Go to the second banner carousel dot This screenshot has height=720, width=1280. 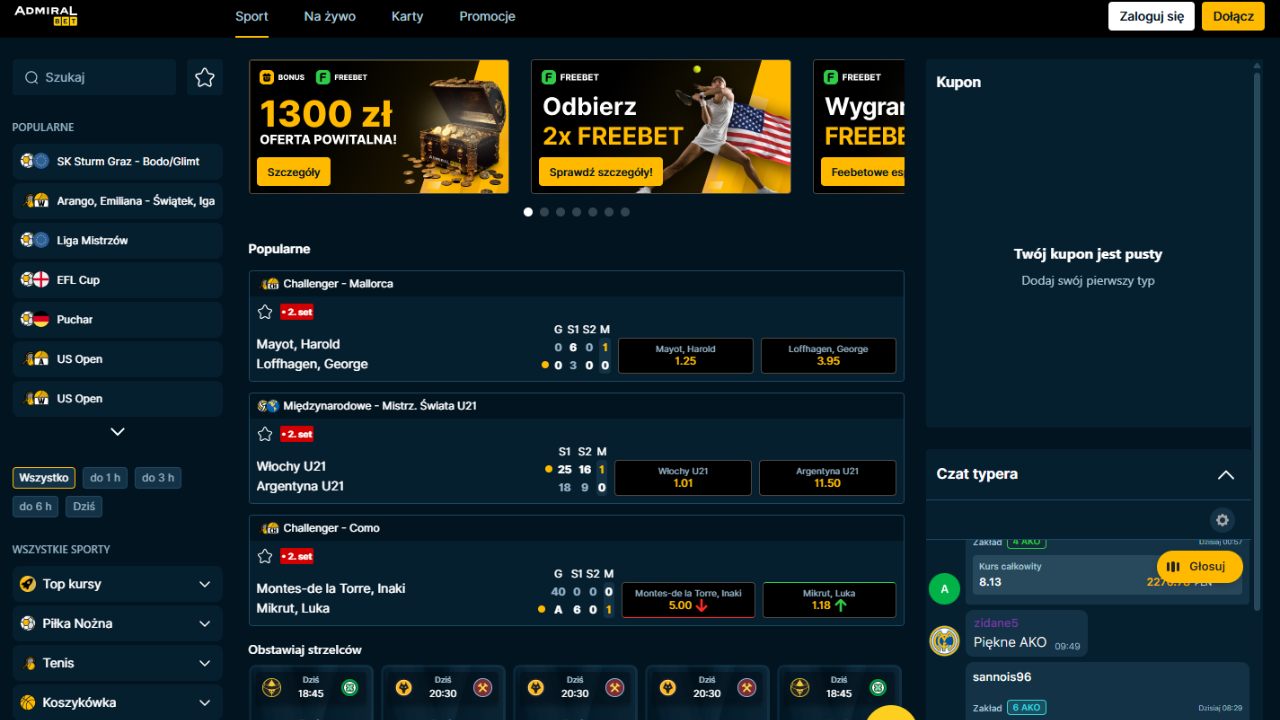point(544,212)
